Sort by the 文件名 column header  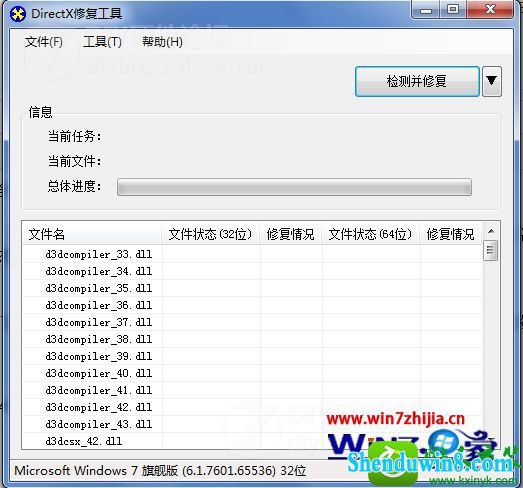92,234
